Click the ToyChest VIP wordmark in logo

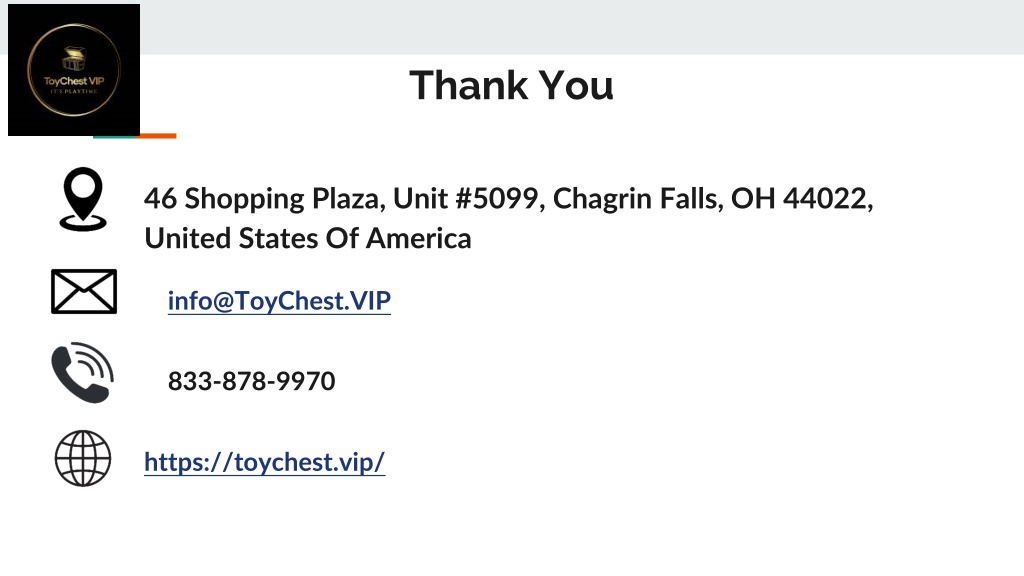click(x=74, y=81)
